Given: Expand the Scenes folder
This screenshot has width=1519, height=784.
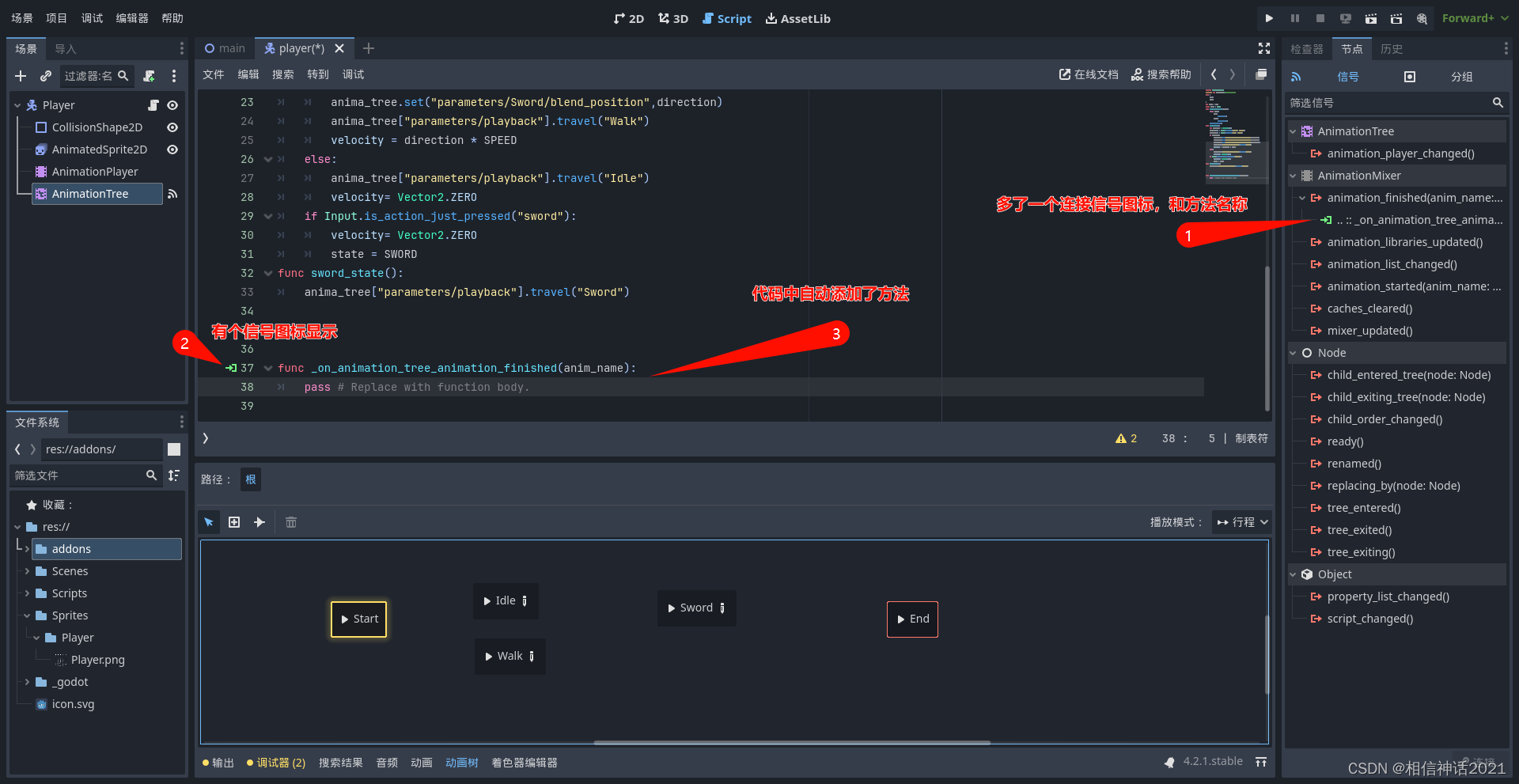Looking at the screenshot, I should click(28, 571).
